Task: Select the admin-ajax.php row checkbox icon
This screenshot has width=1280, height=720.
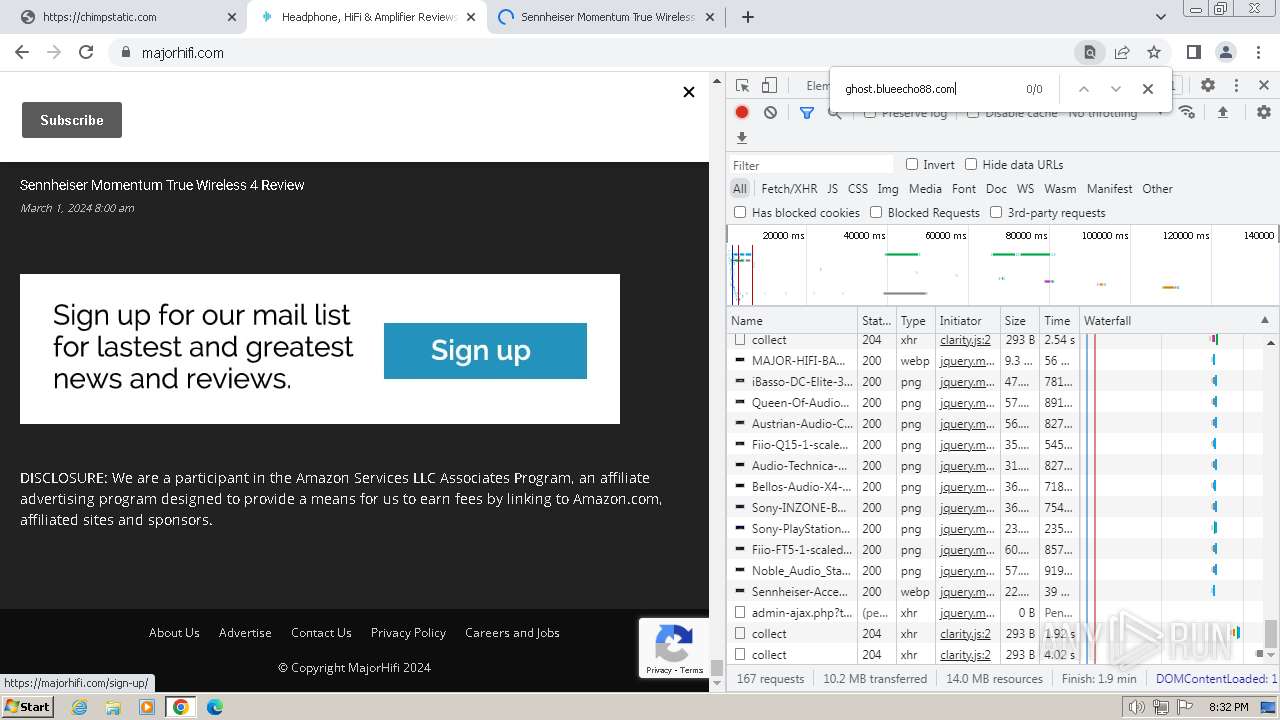Action: point(740,612)
